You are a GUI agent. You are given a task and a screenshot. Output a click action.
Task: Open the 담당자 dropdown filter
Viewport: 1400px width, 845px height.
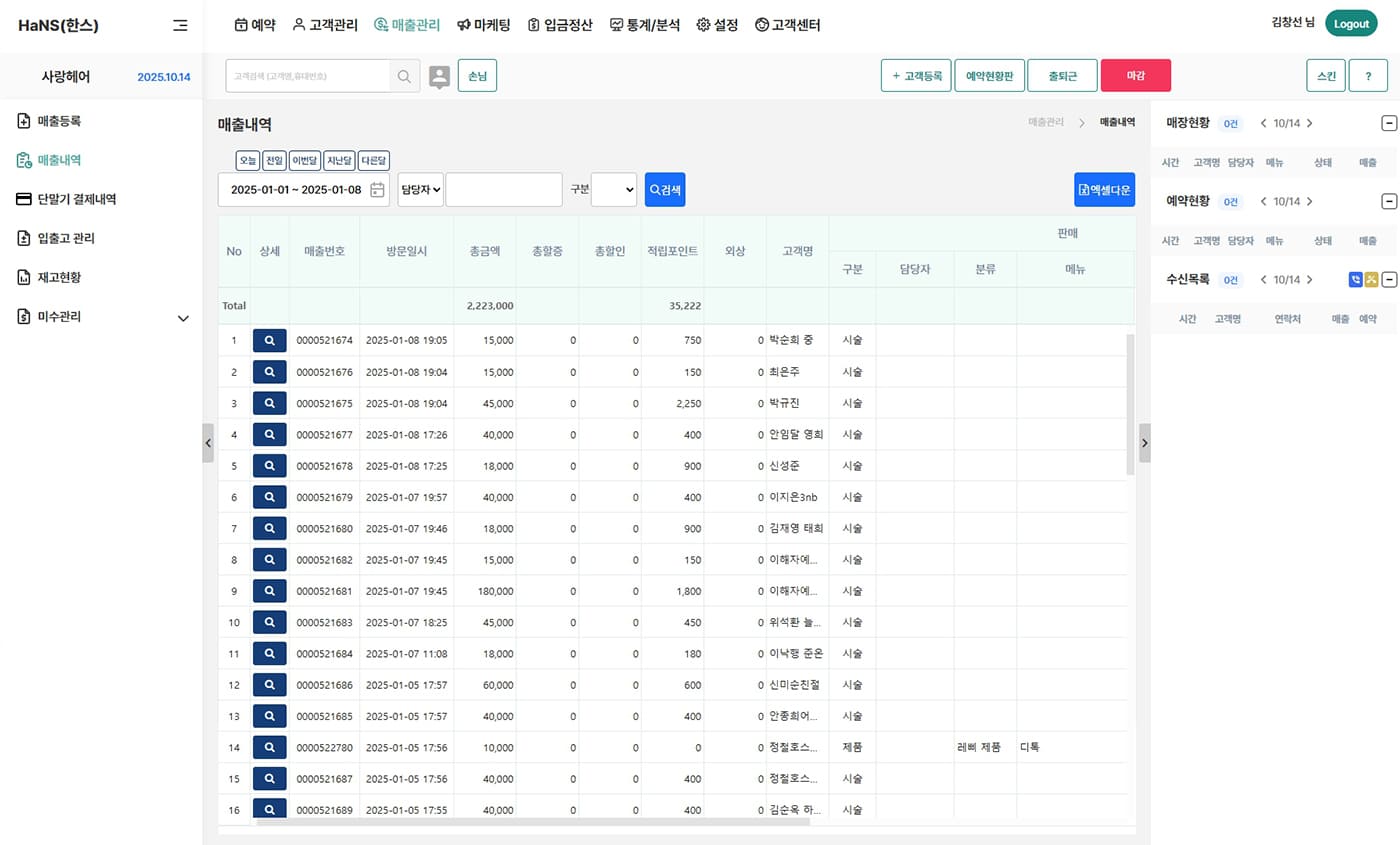[x=420, y=190]
